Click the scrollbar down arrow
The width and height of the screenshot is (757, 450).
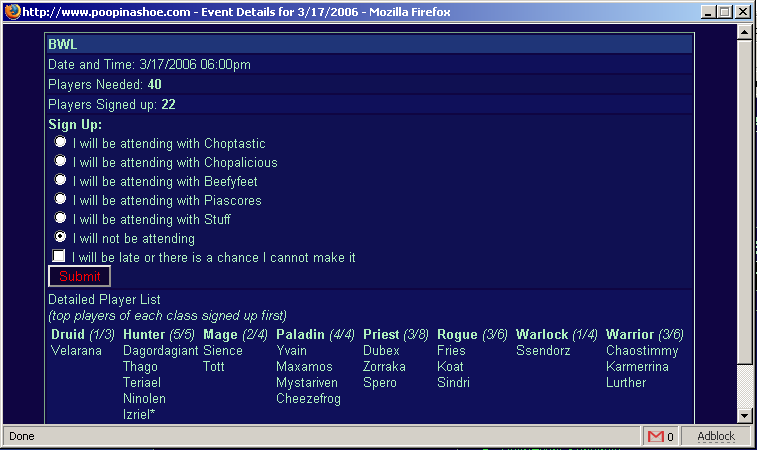[x=744, y=415]
